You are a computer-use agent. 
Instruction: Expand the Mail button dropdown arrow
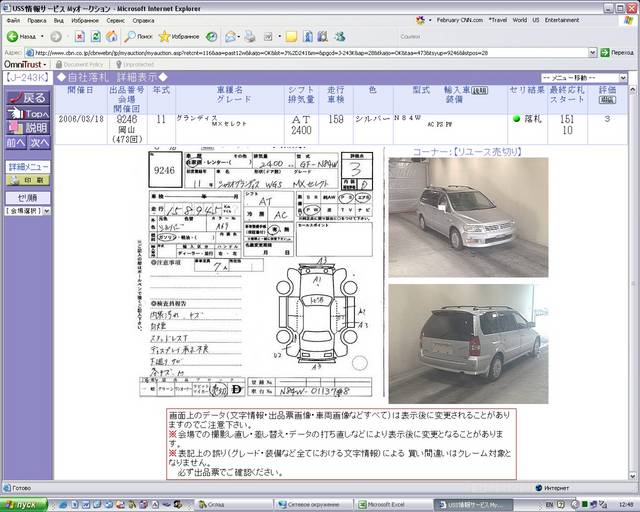(238, 37)
